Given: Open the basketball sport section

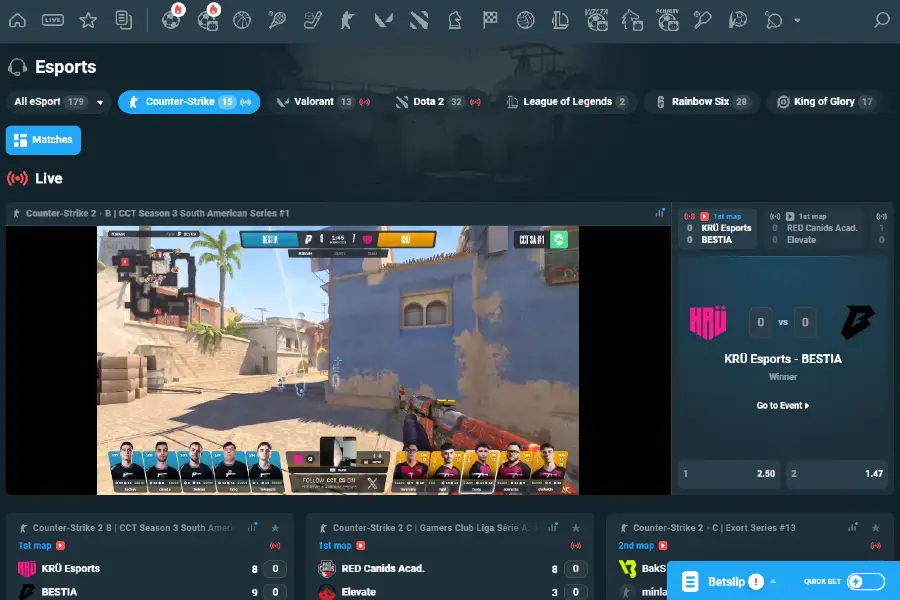Looking at the screenshot, I should pos(241,20).
